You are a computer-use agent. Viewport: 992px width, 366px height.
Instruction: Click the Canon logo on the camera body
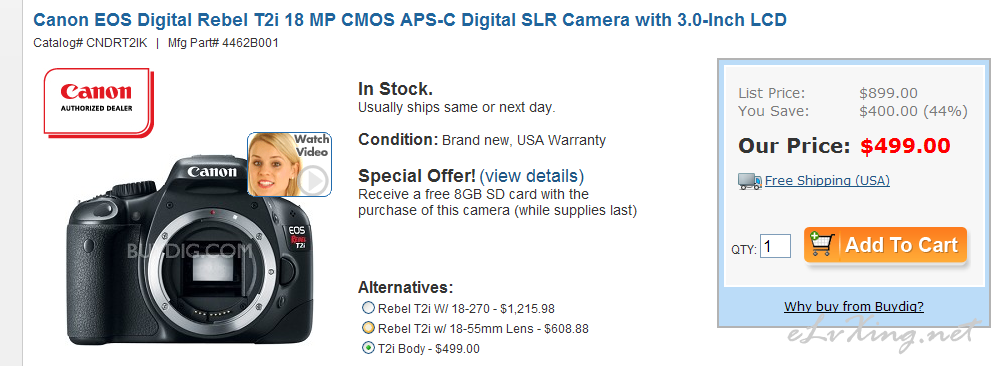[212, 171]
